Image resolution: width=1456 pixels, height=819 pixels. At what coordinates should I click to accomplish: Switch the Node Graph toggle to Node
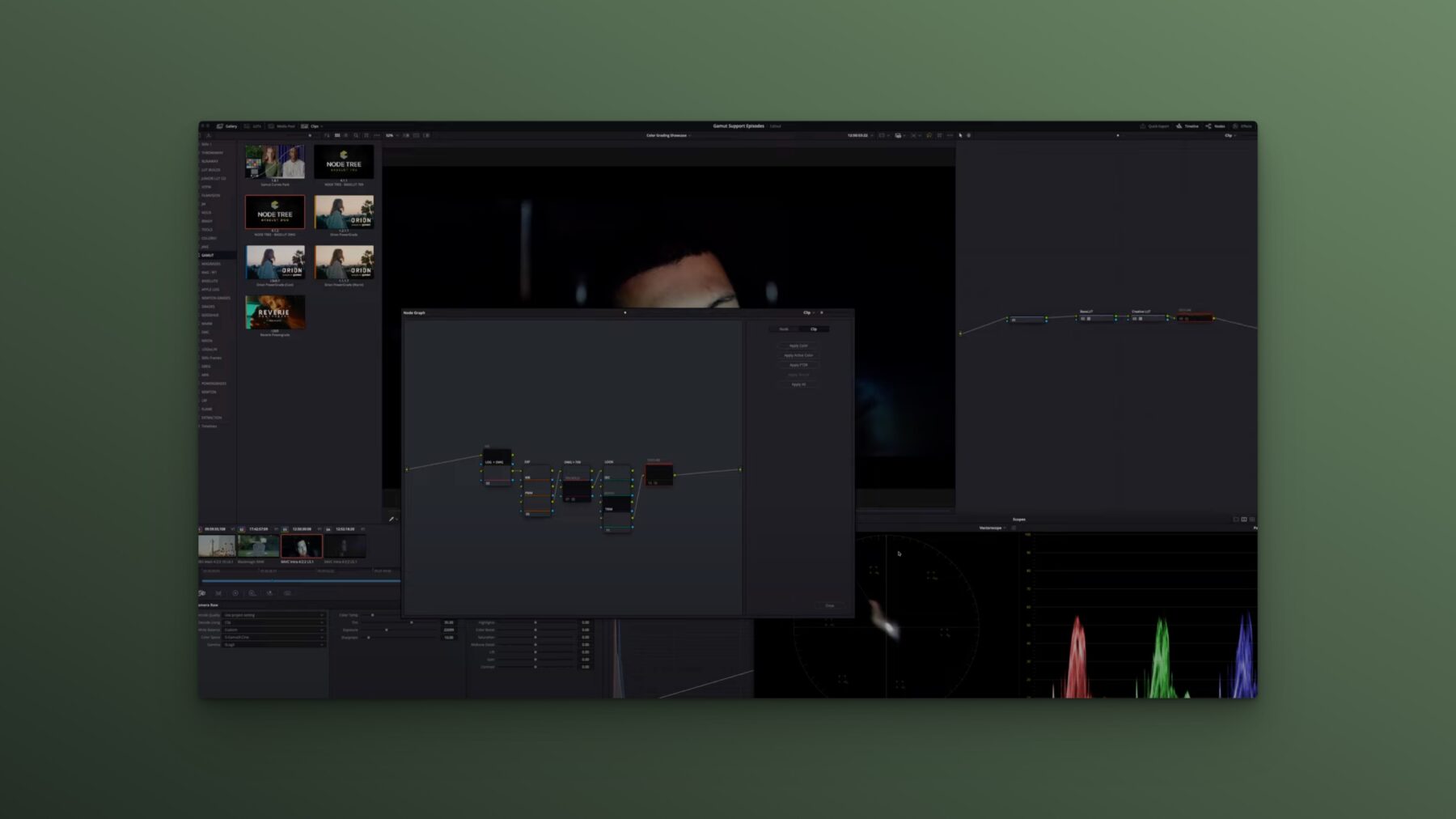coord(784,329)
